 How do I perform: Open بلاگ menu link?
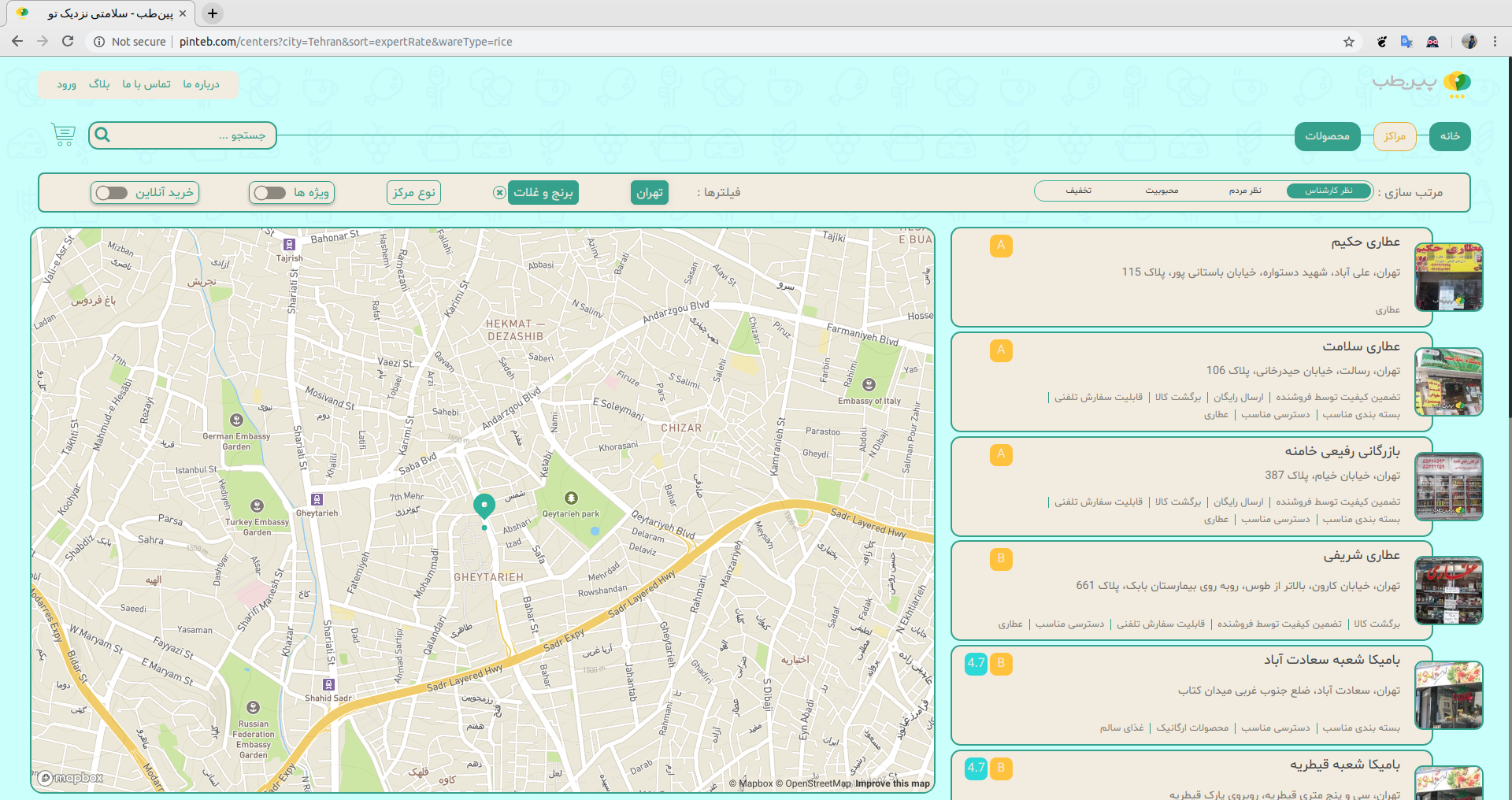pos(99,84)
